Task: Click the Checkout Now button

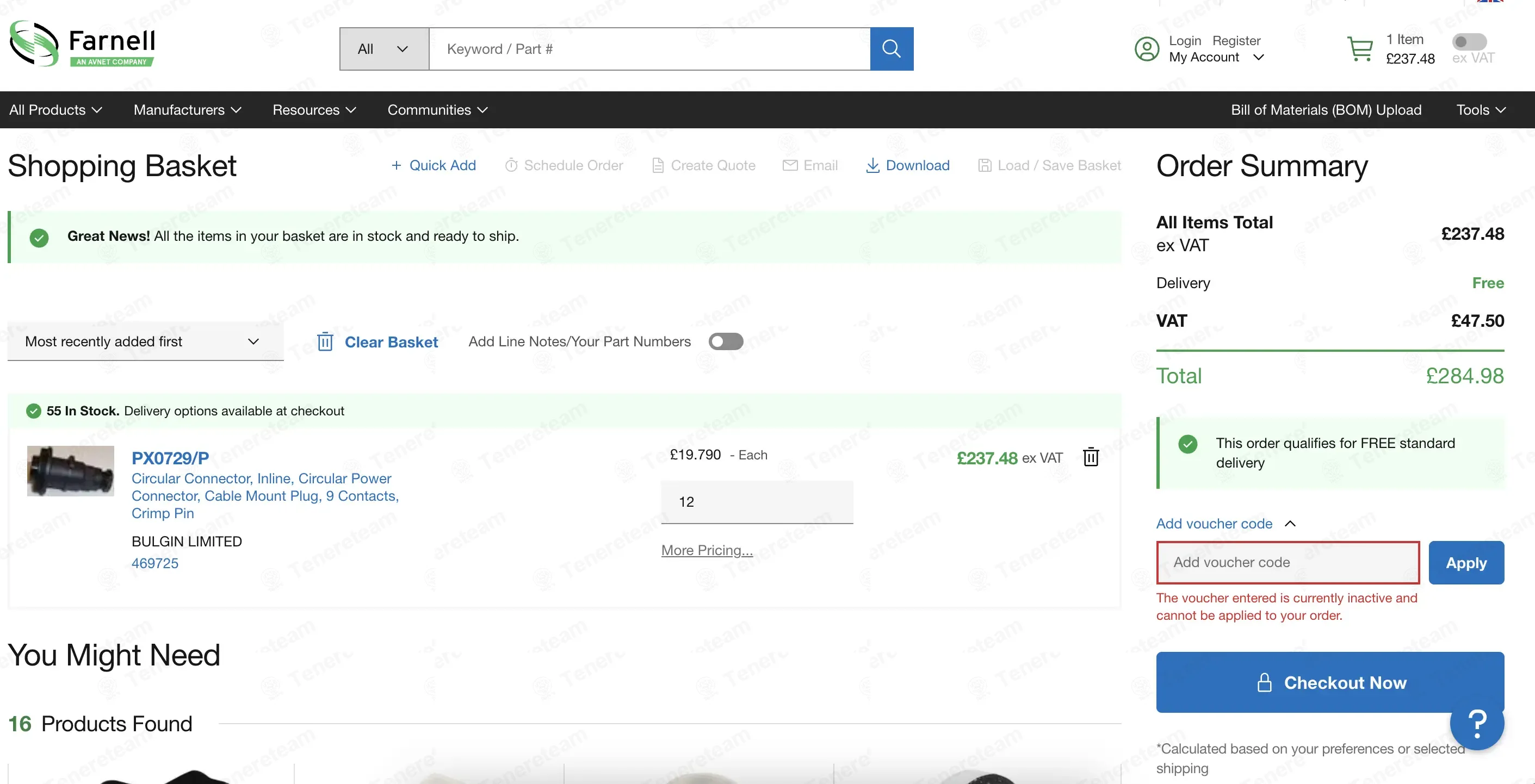Action: click(x=1330, y=682)
